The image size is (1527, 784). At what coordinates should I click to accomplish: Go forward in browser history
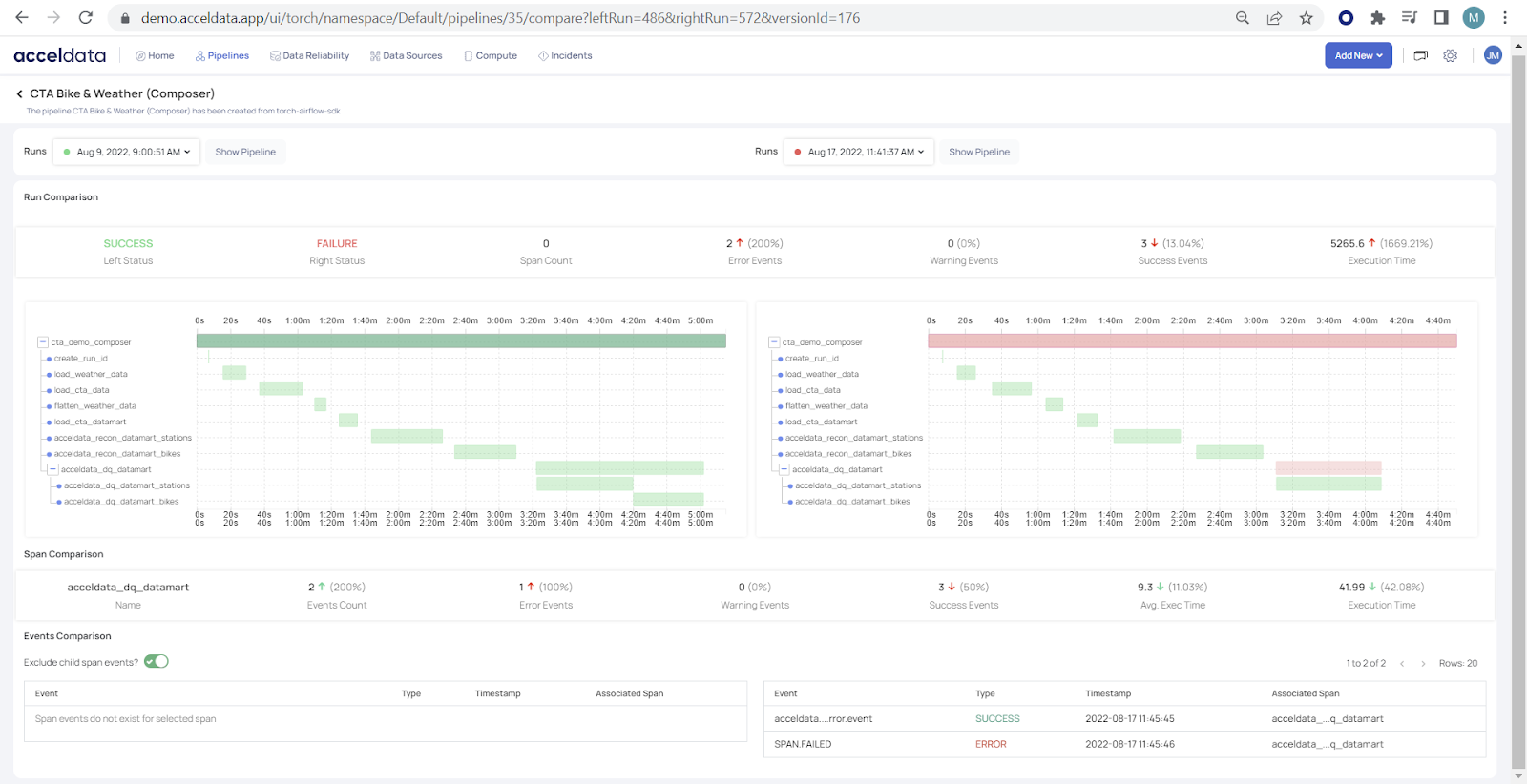point(53,18)
